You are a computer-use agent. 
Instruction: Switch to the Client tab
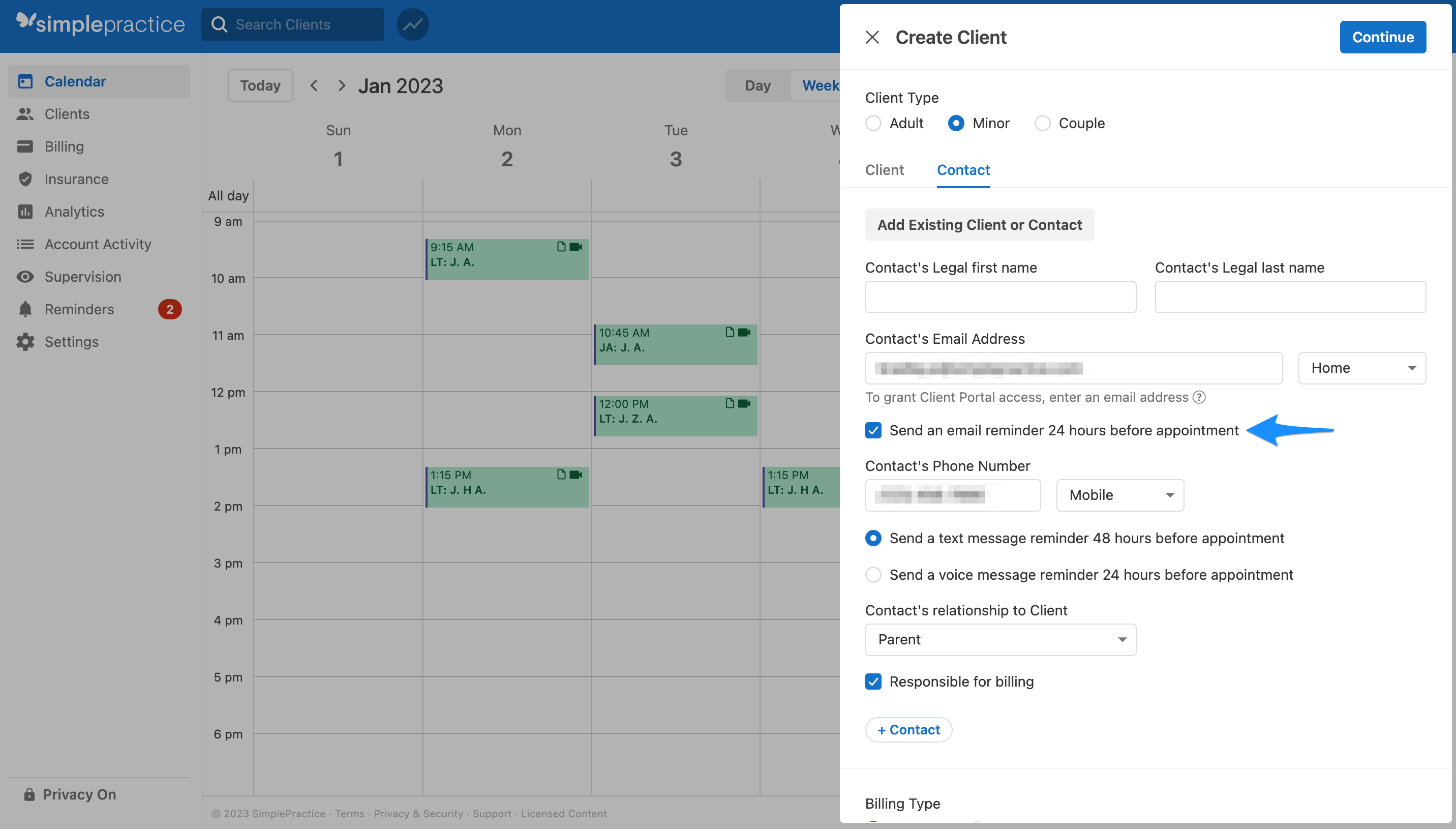click(884, 170)
